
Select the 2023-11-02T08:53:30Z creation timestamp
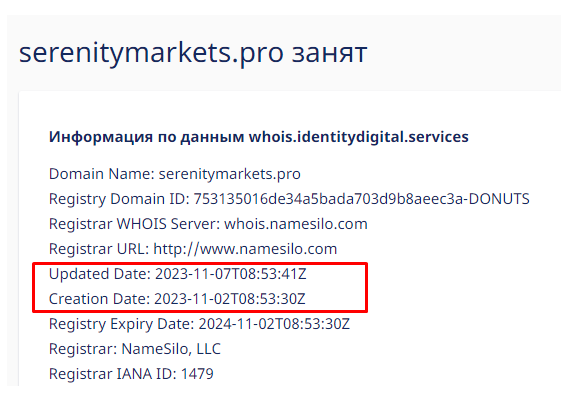(230, 299)
